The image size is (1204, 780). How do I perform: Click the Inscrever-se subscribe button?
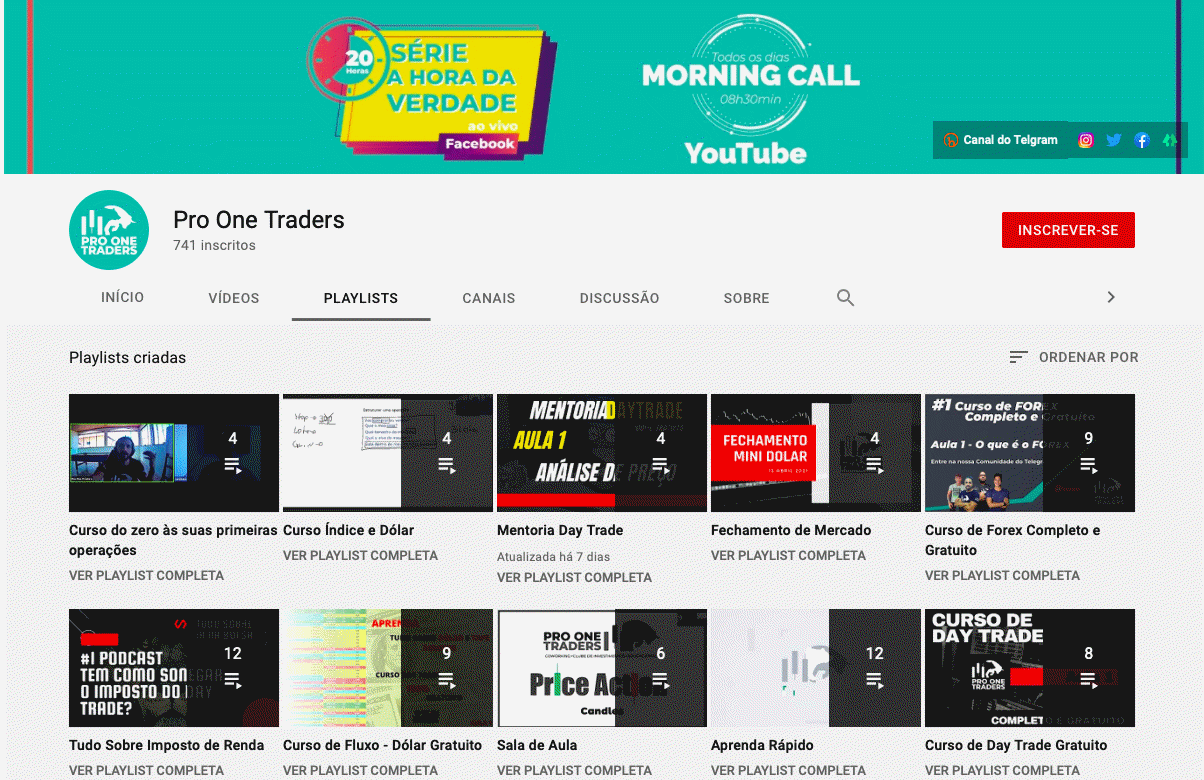click(1068, 230)
